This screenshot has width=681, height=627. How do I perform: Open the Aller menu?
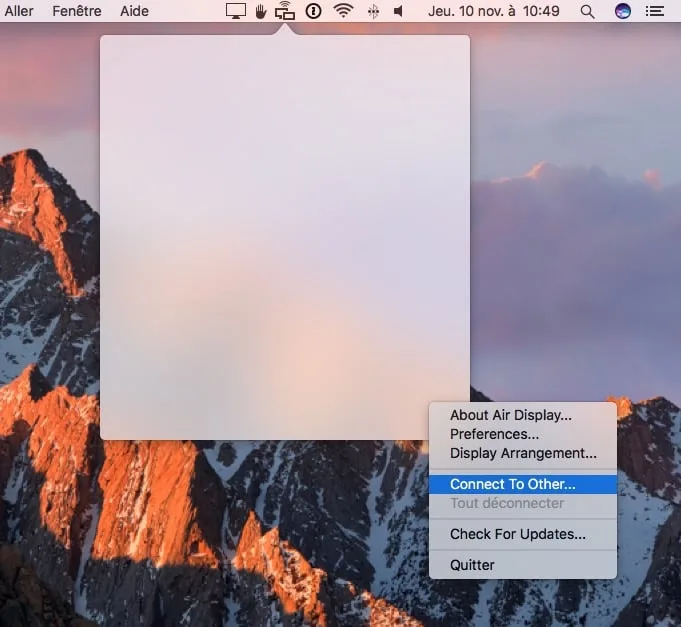[x=19, y=11]
